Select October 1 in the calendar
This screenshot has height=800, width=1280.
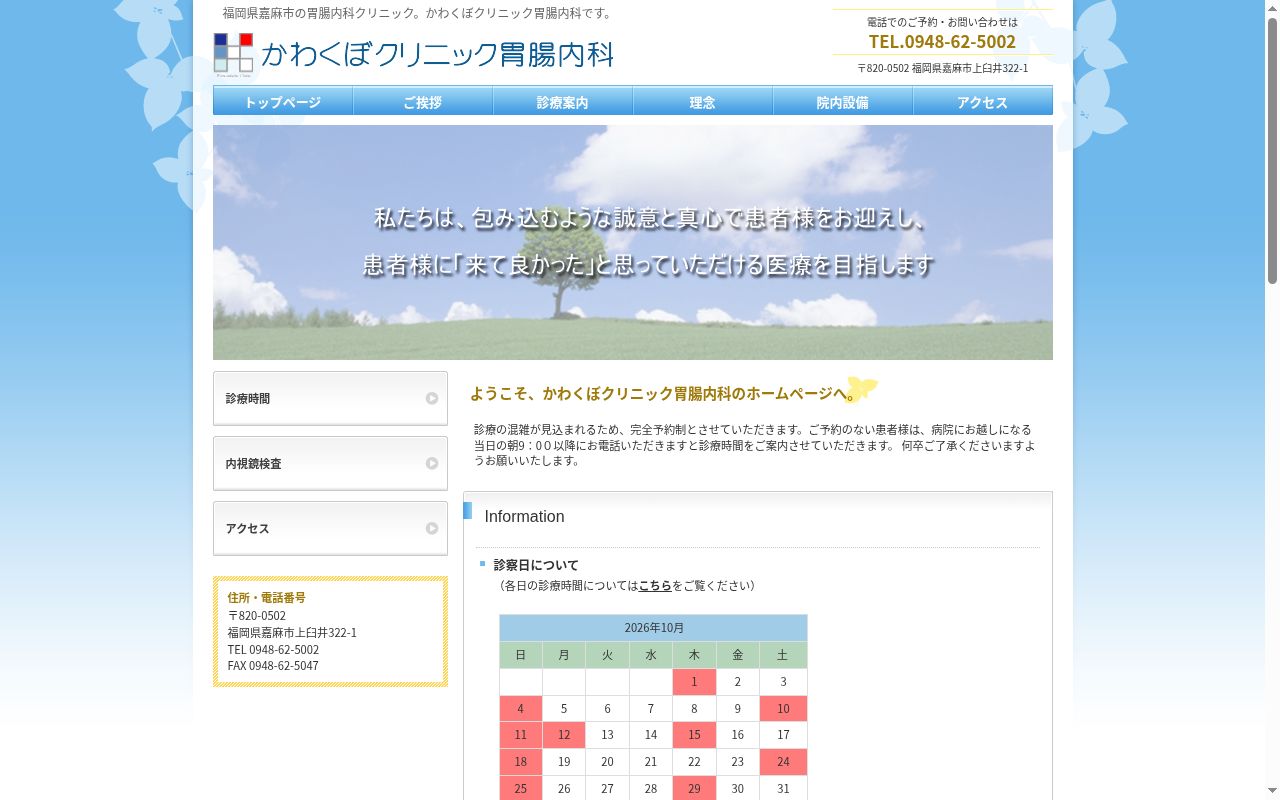click(694, 682)
